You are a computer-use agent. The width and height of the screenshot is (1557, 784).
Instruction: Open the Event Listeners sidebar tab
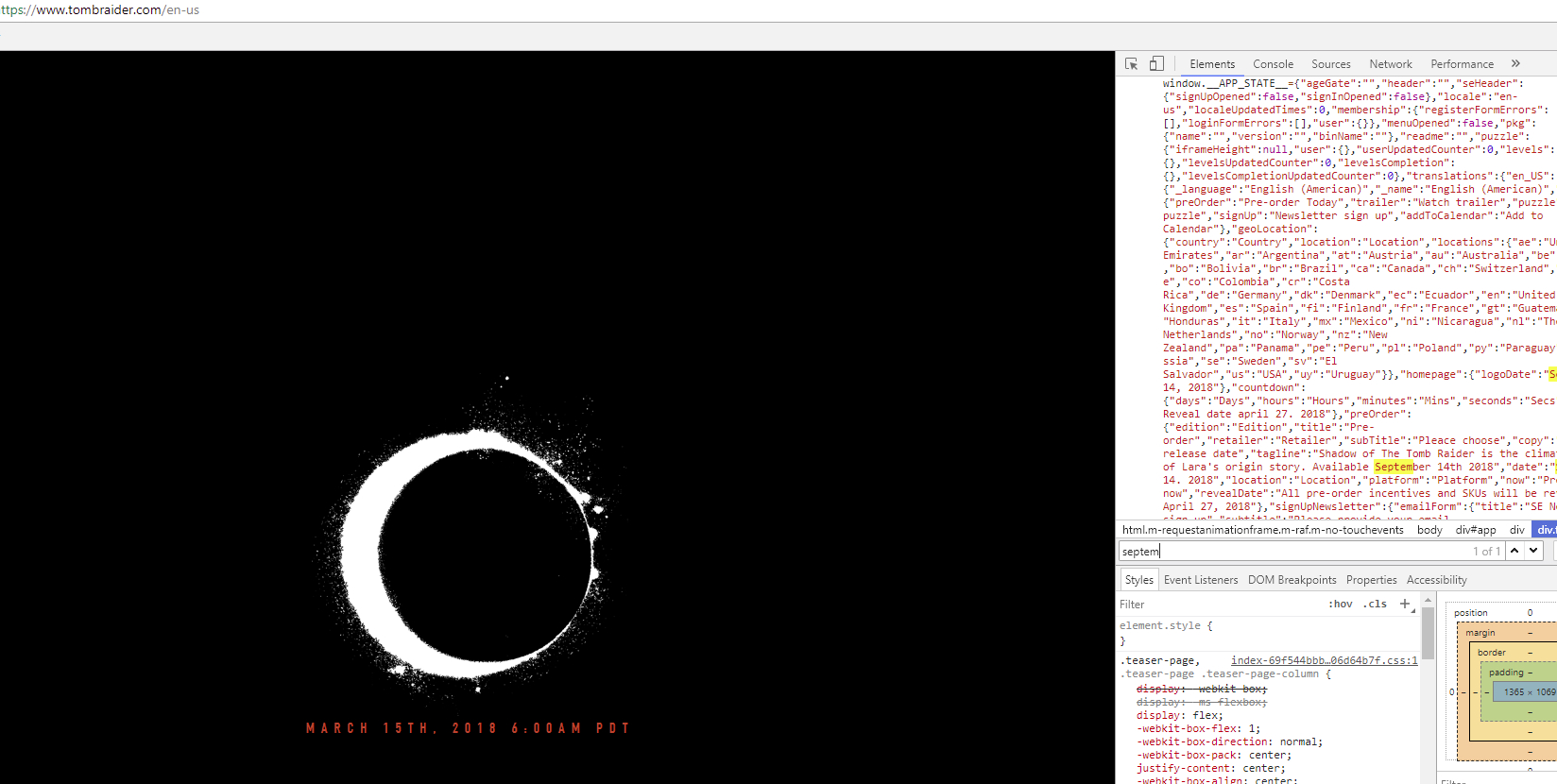coord(1201,580)
